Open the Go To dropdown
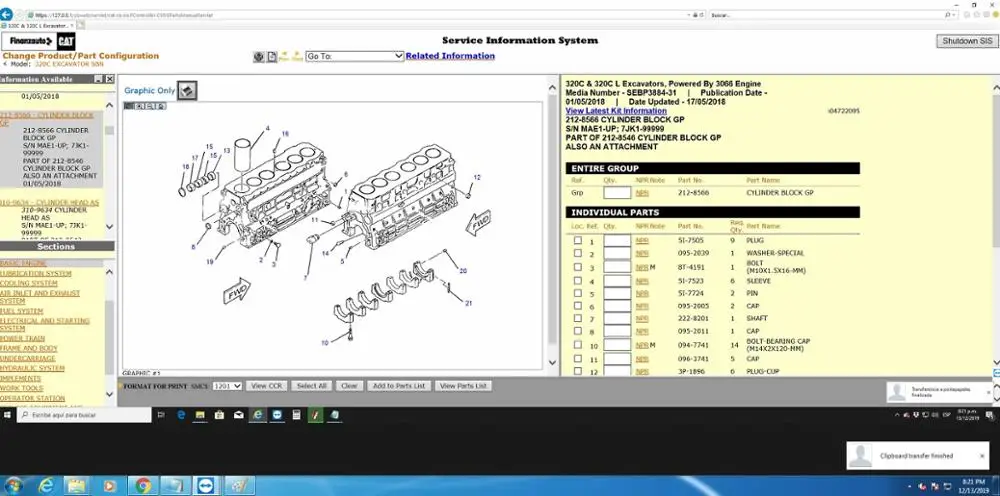This screenshot has height=496, width=1000. click(355, 56)
